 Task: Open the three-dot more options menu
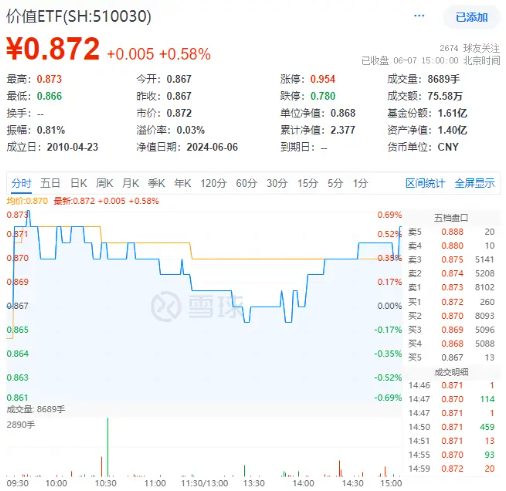coord(419,16)
